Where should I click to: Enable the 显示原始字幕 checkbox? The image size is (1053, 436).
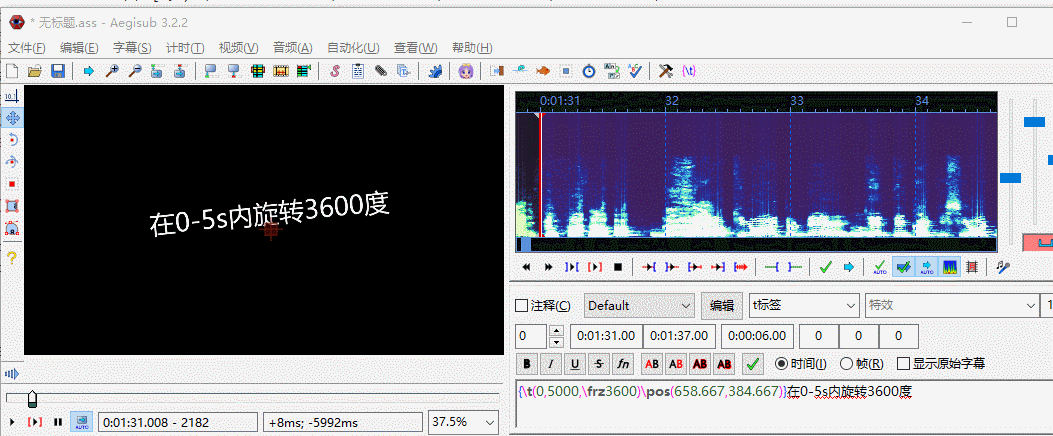pyautogui.click(x=904, y=364)
